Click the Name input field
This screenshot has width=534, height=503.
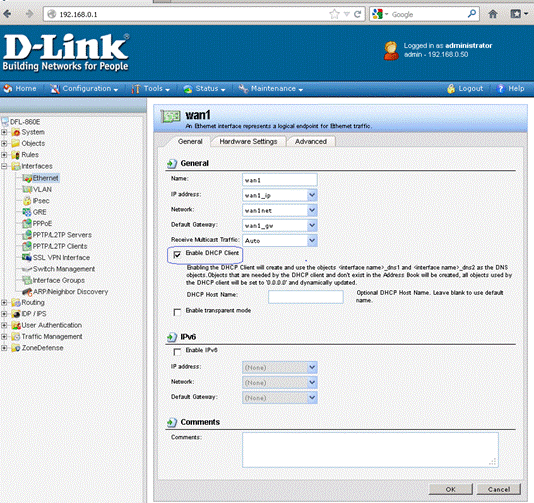[280, 180]
